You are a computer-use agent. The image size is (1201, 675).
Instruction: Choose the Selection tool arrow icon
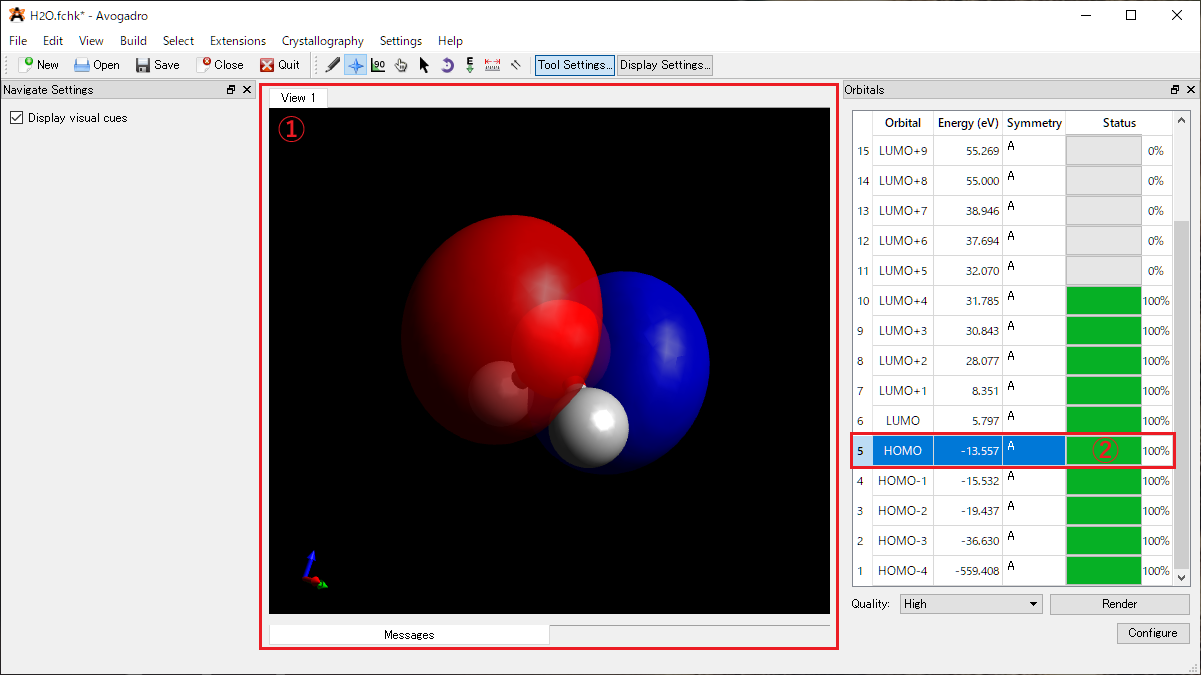click(x=424, y=64)
